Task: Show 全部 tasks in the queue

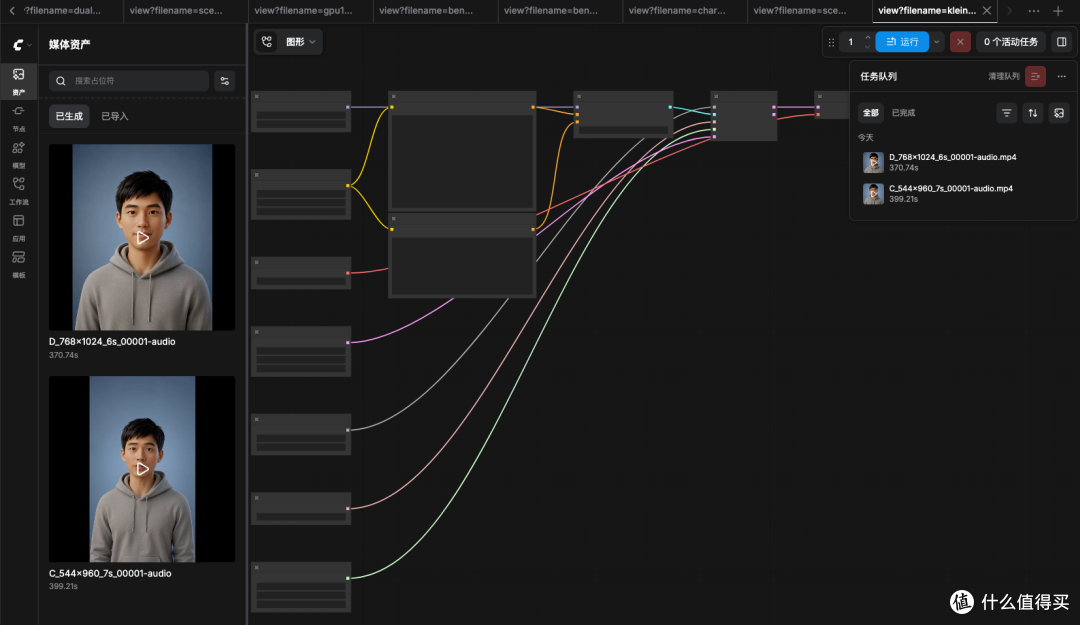Action: tap(871, 113)
